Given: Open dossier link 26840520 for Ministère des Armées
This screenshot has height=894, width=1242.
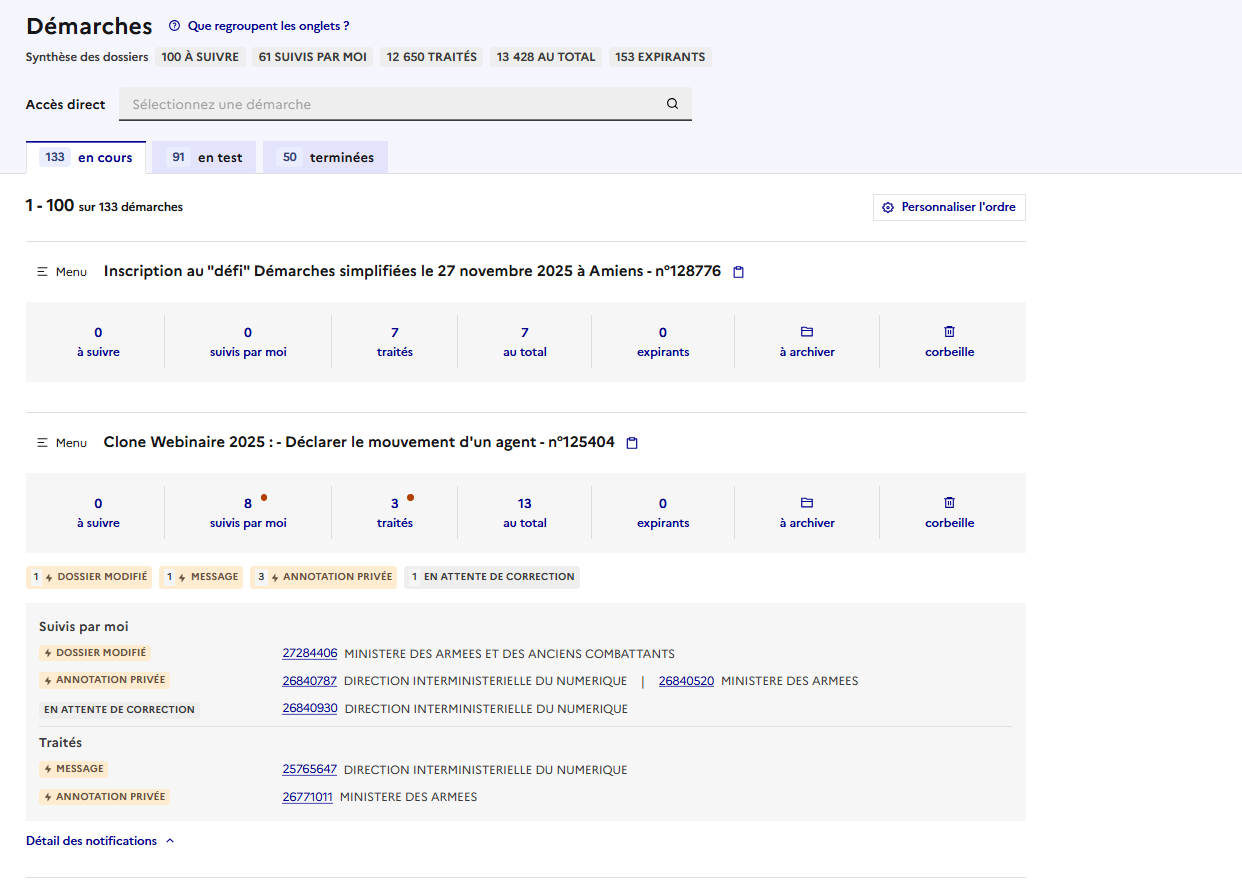Looking at the screenshot, I should [686, 681].
